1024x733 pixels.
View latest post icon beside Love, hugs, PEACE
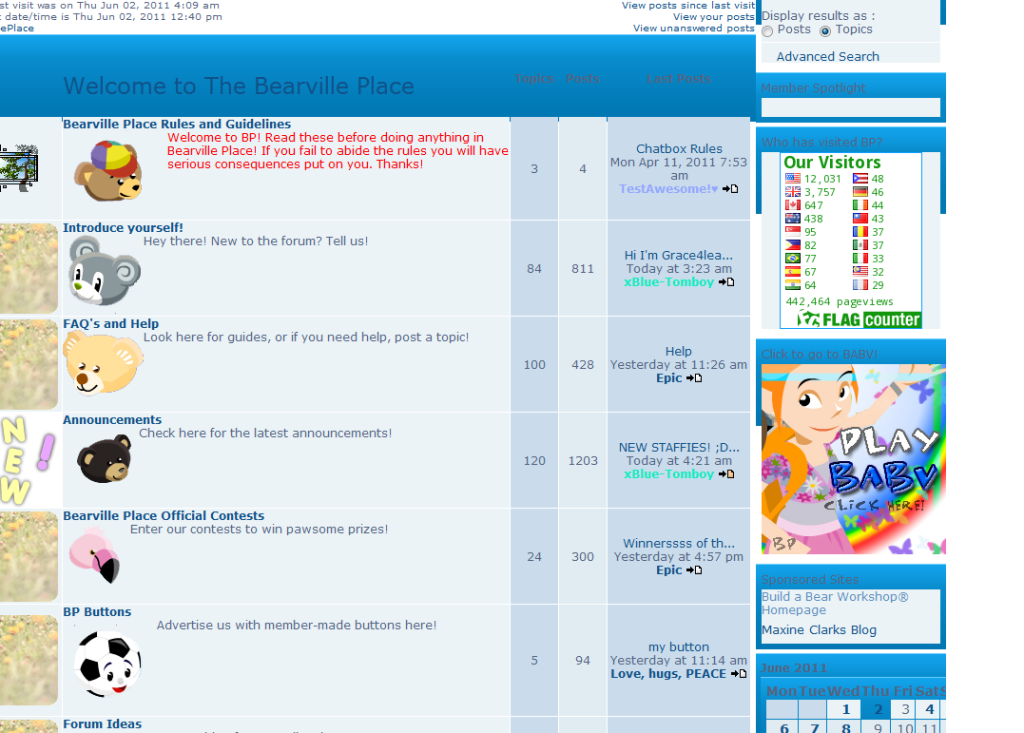point(739,674)
